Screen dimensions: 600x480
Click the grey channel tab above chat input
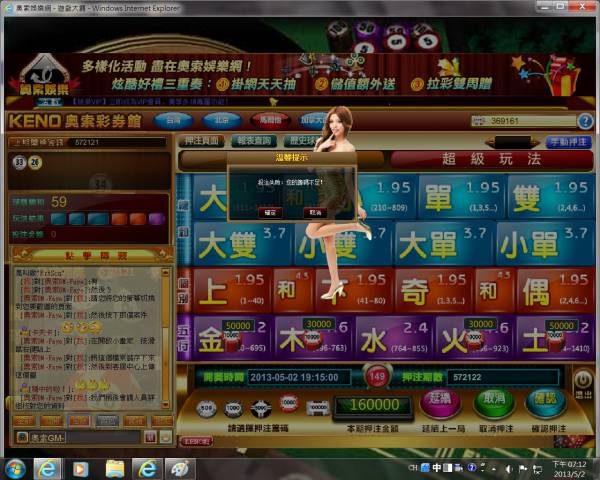click(x=107, y=421)
